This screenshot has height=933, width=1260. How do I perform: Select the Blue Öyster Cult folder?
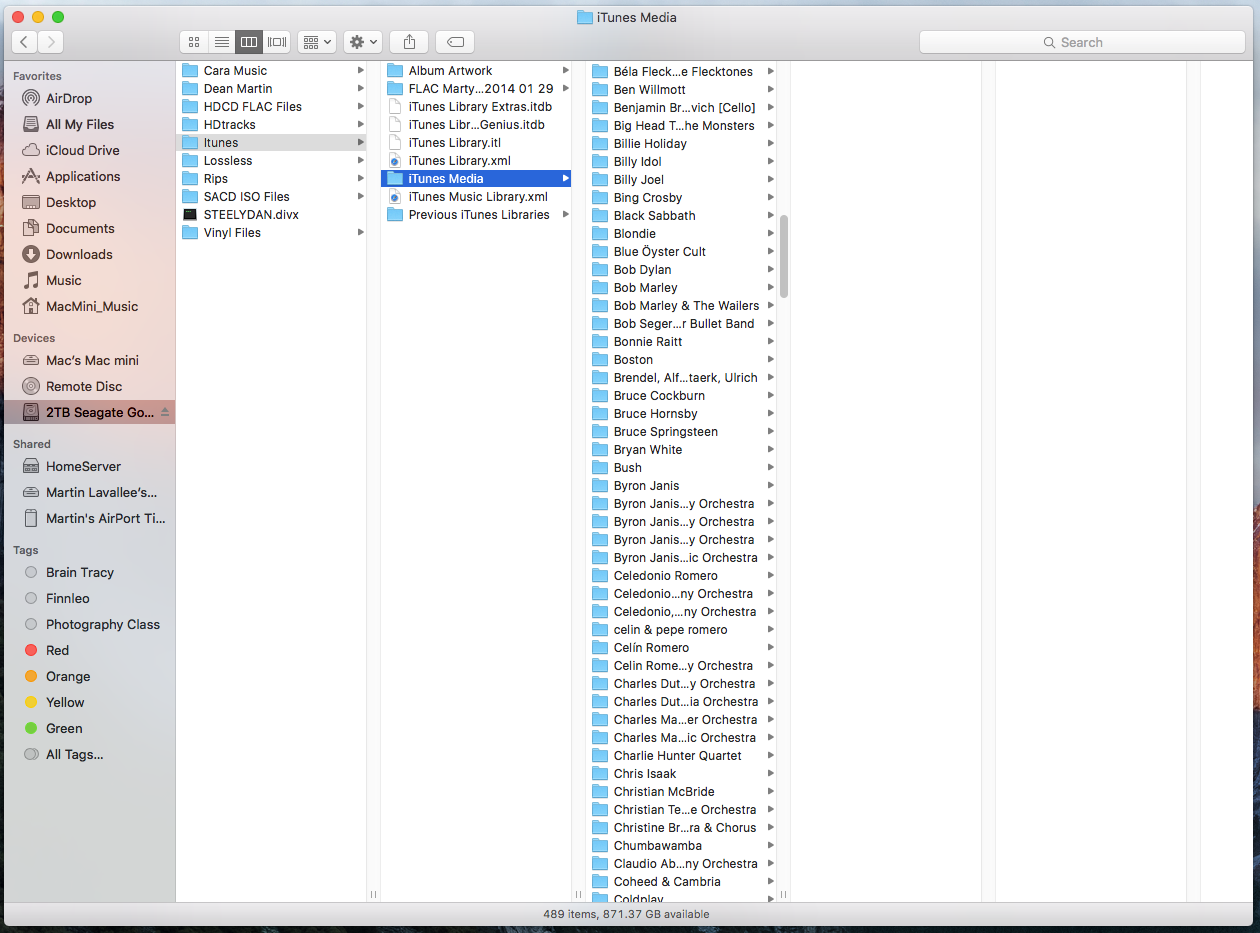pyautogui.click(x=682, y=252)
